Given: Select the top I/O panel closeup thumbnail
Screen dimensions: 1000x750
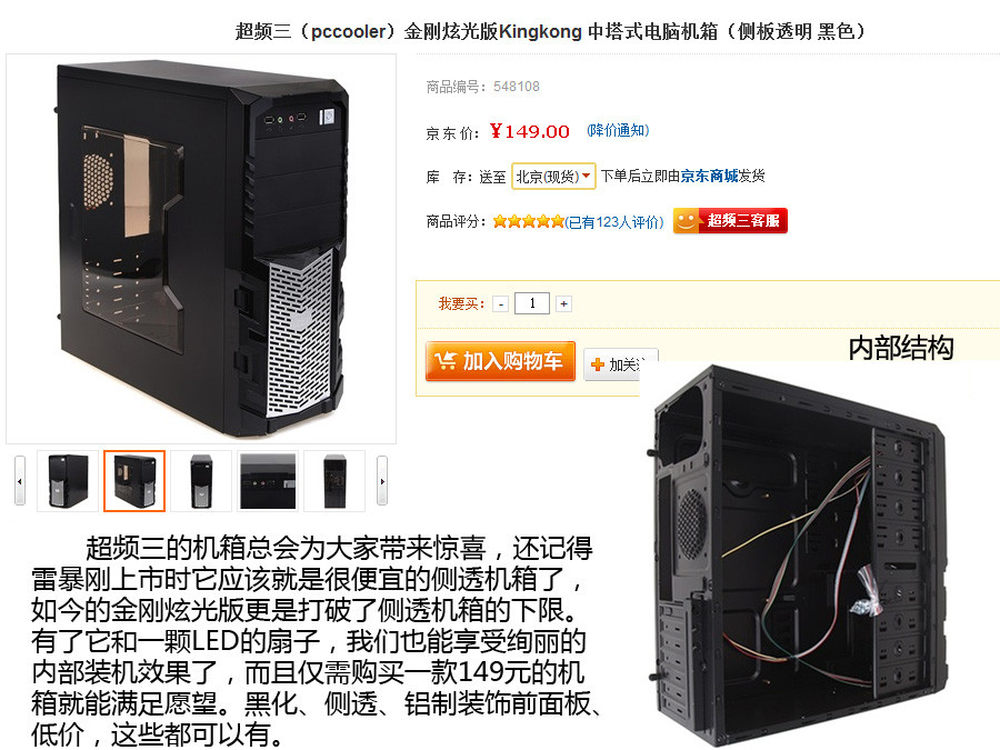Looking at the screenshot, I should [x=268, y=481].
